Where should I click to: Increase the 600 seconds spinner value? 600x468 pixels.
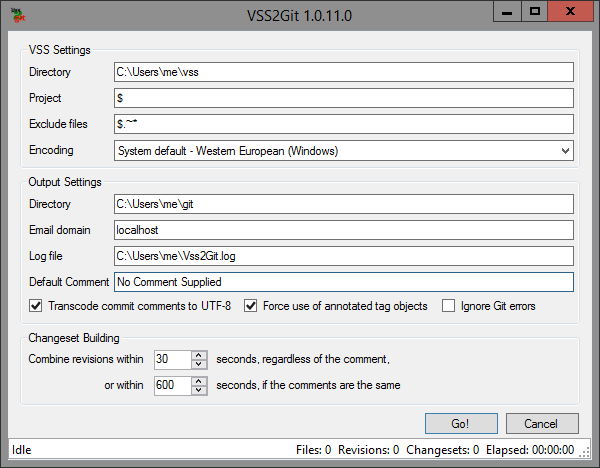pyautogui.click(x=198, y=380)
